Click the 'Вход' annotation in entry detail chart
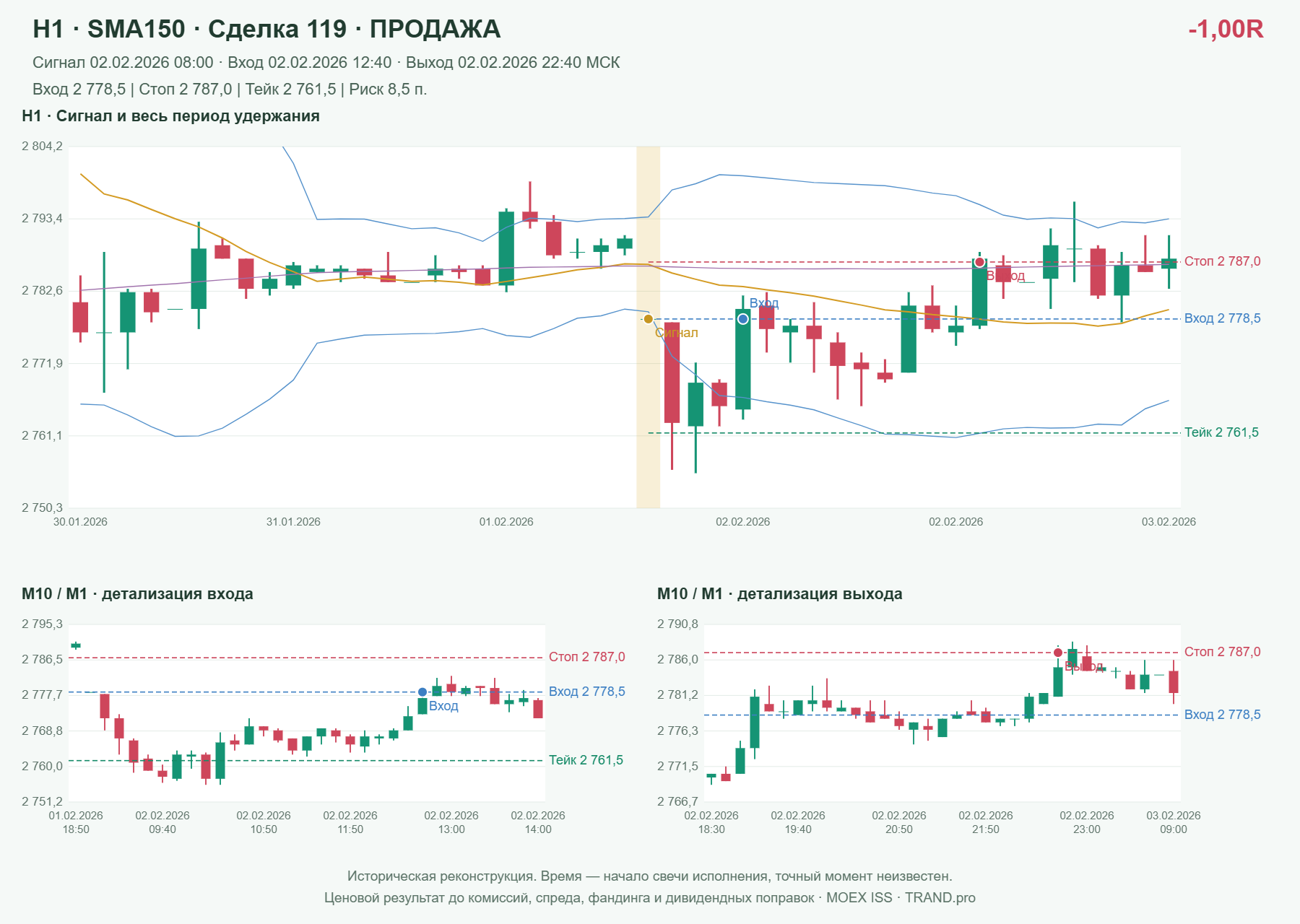 click(443, 706)
